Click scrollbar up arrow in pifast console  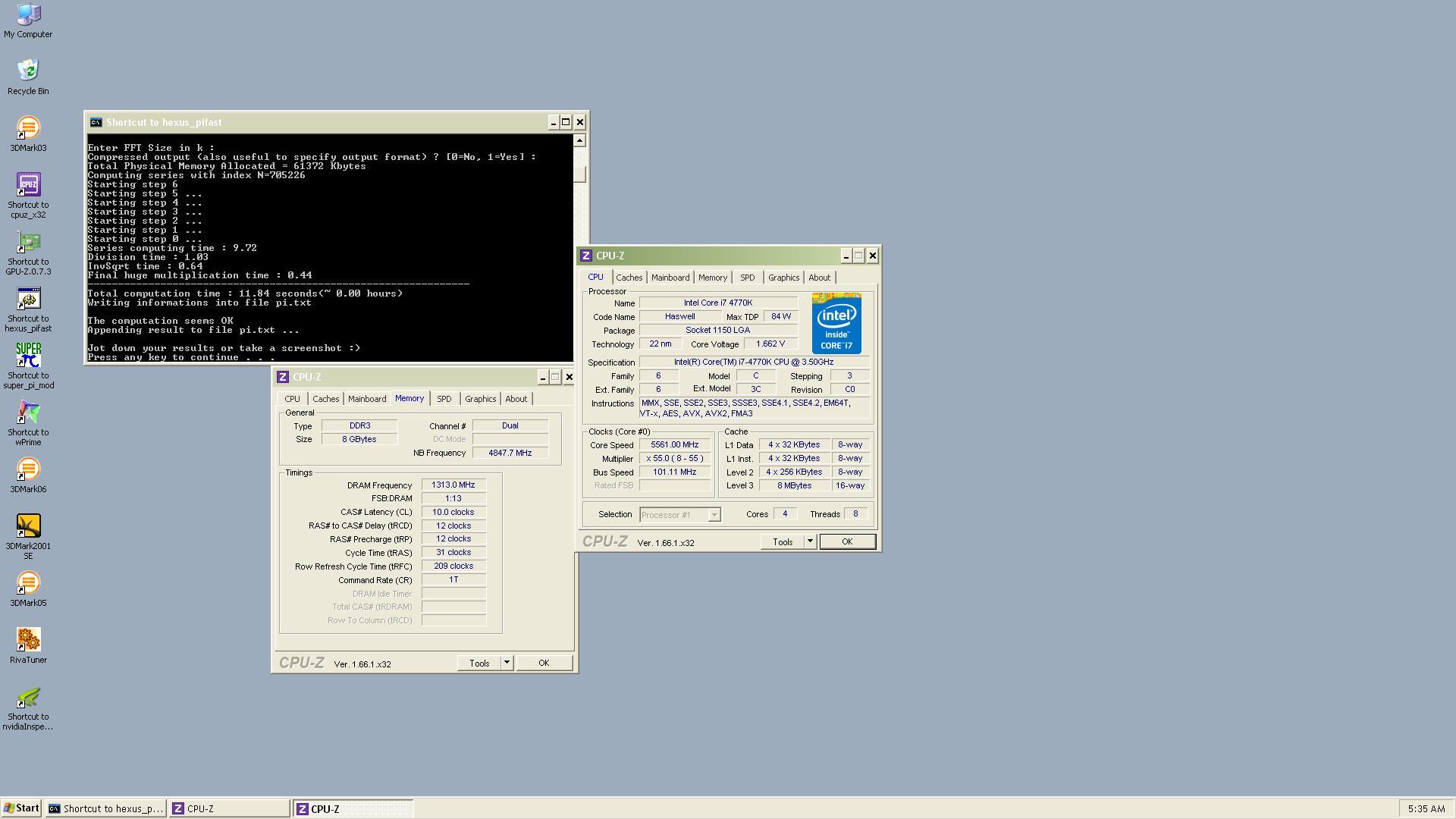[x=579, y=140]
